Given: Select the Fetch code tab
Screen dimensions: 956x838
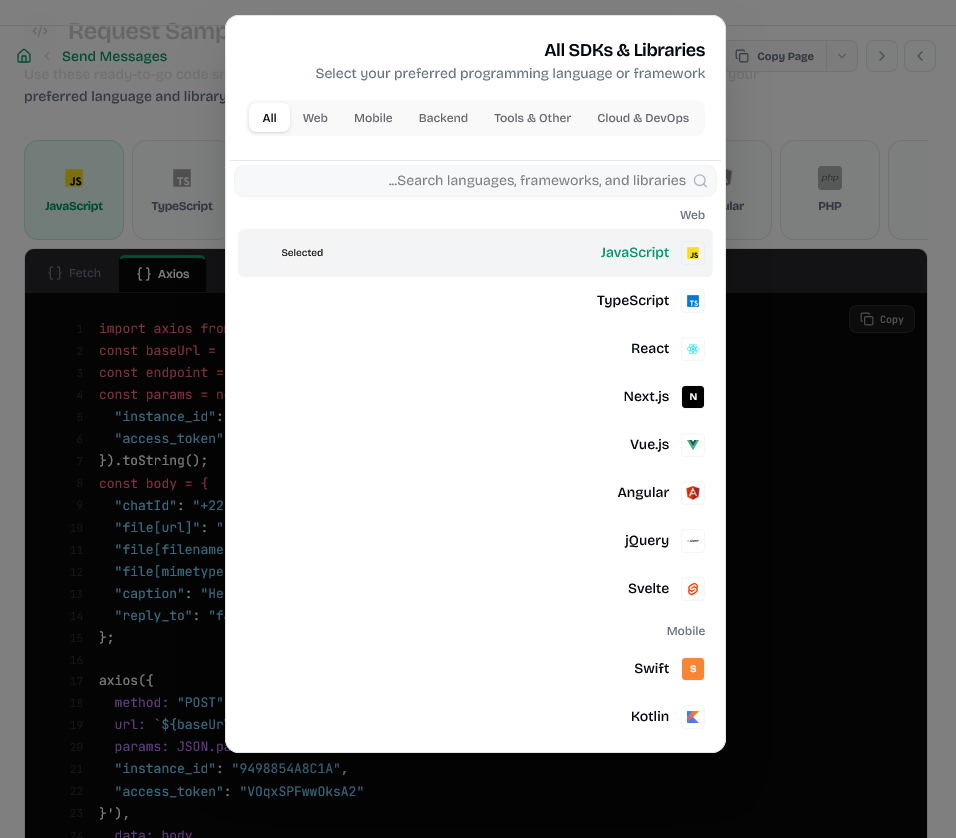Looking at the screenshot, I should pyautogui.click(x=74, y=273).
